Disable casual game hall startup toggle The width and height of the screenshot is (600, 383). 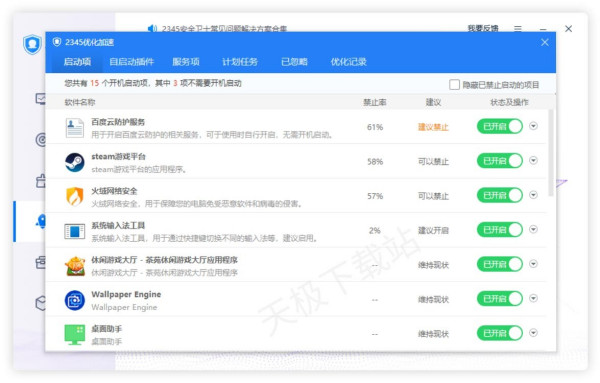point(500,264)
